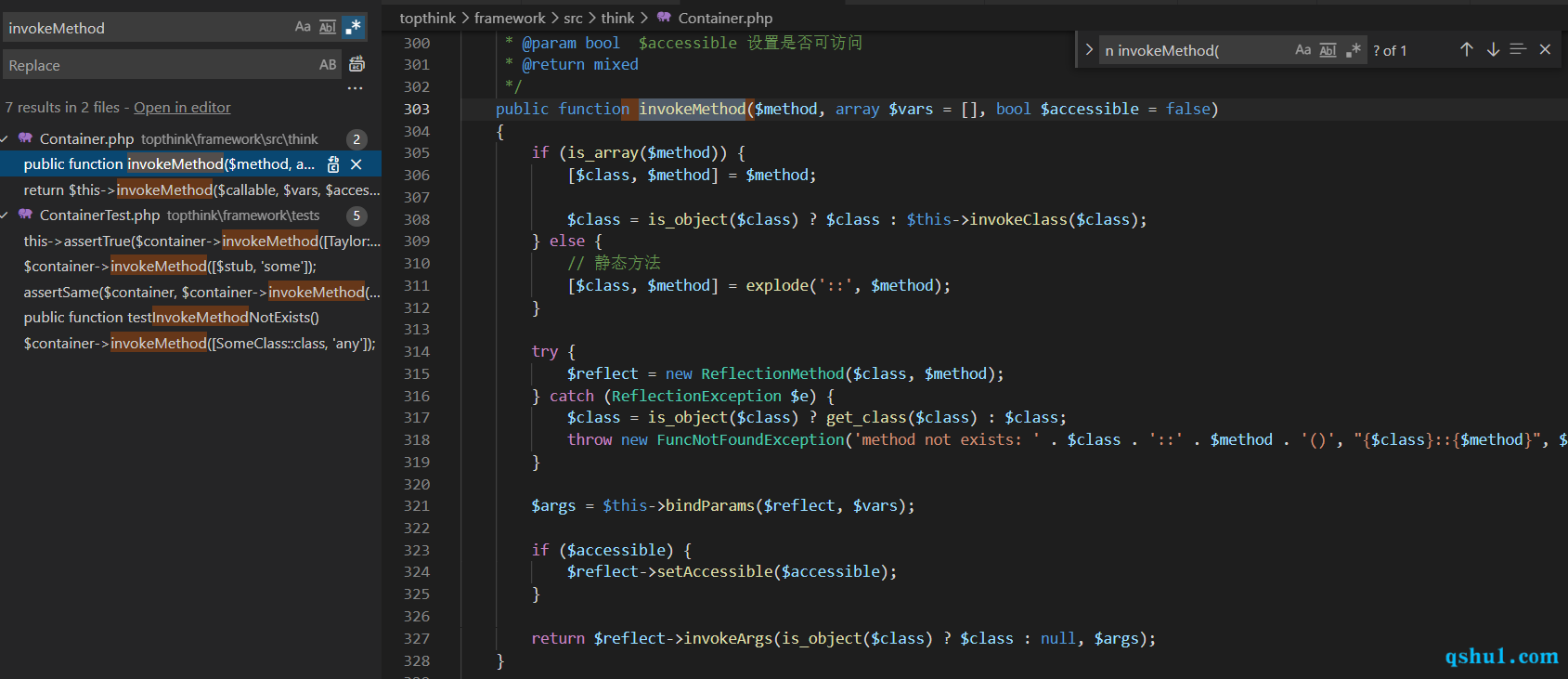Open search results in editor link

[x=182, y=108]
